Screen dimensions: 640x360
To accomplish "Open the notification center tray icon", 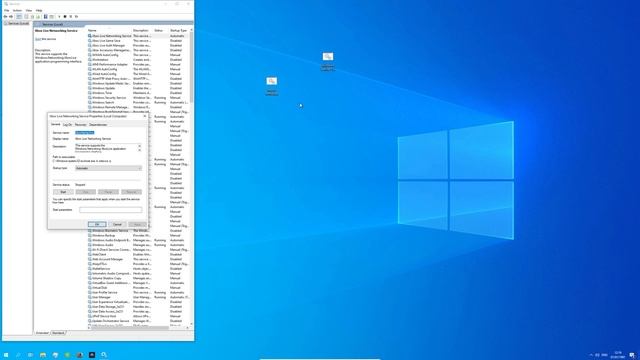I will click(632, 355).
